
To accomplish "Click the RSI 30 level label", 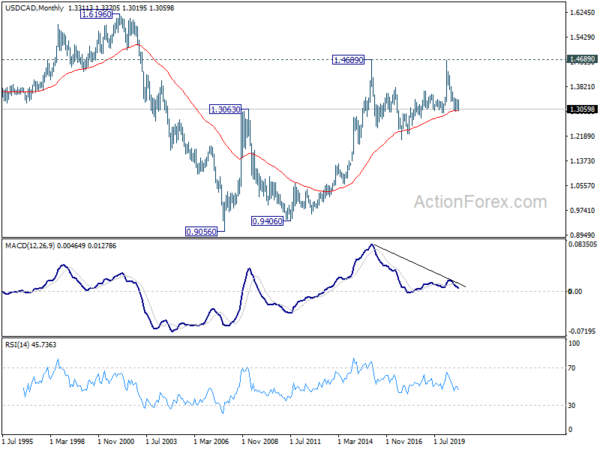I will coord(571,405).
